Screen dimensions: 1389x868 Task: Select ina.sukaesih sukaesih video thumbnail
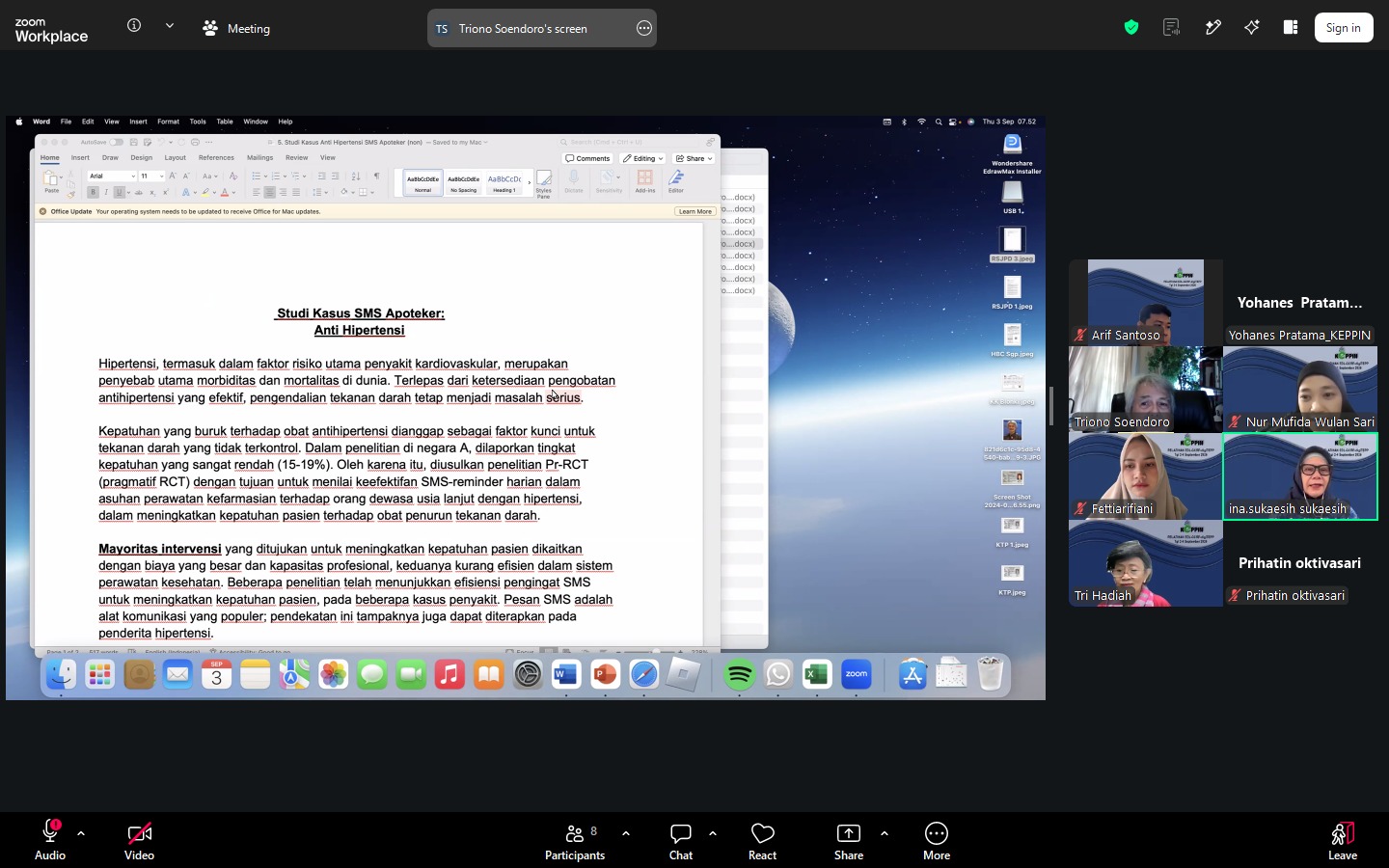[1300, 476]
